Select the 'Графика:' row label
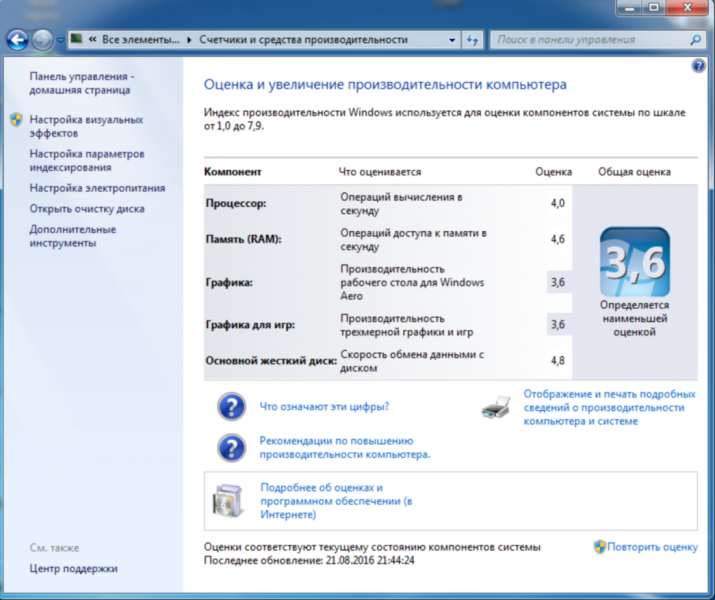The image size is (715, 600). (229, 282)
